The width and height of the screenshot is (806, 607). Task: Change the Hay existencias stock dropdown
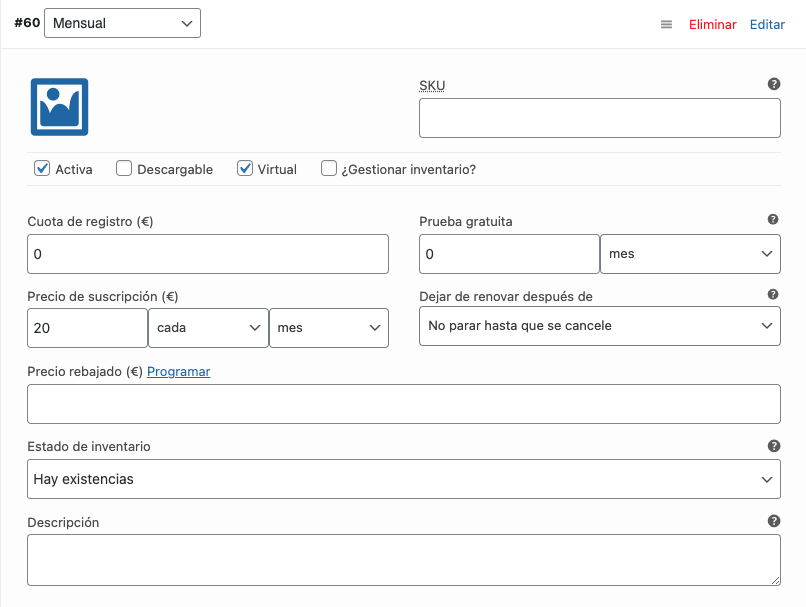(402, 478)
